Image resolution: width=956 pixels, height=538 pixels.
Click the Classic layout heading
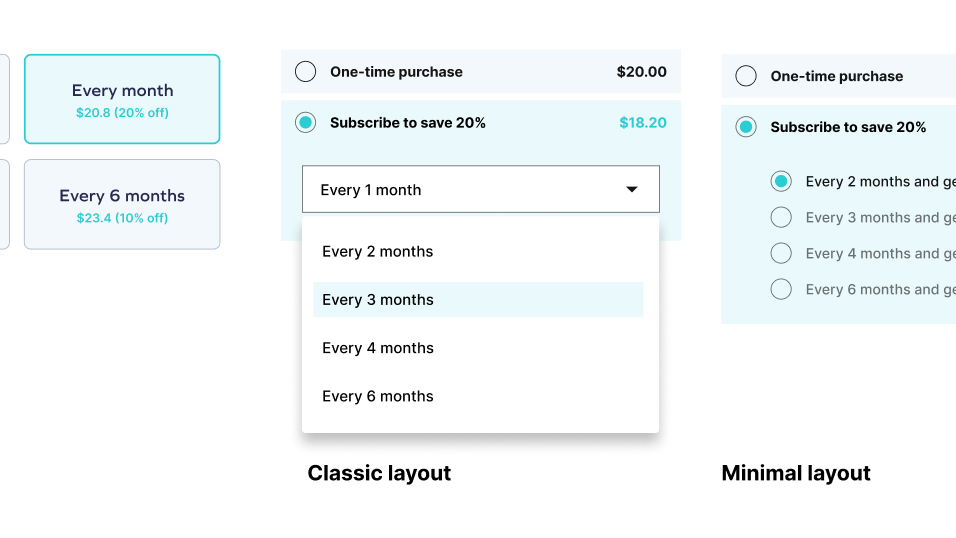tap(379, 473)
